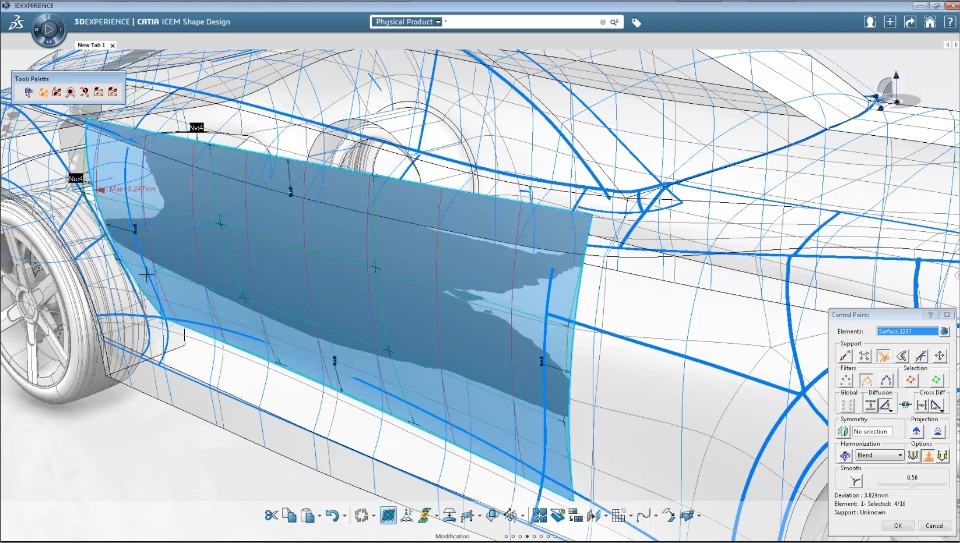Click the Home icon in top bar
Image resolution: width=960 pixels, height=543 pixels.
930,22
